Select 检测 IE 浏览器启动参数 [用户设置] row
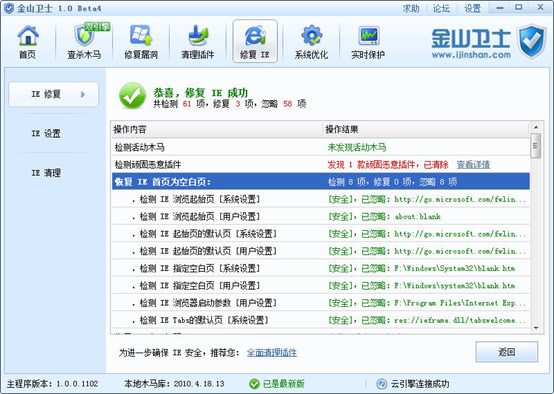 [321, 303]
